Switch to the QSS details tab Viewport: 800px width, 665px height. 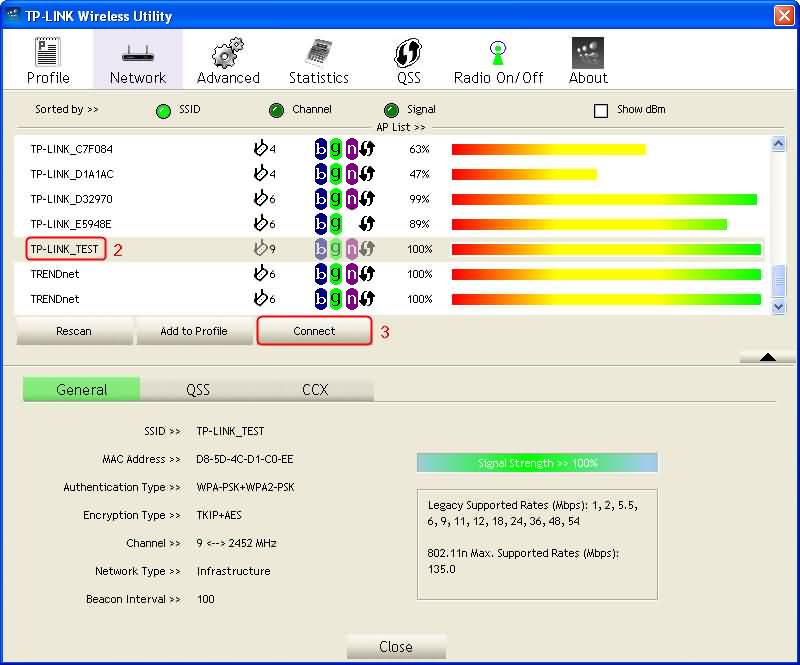tap(198, 389)
